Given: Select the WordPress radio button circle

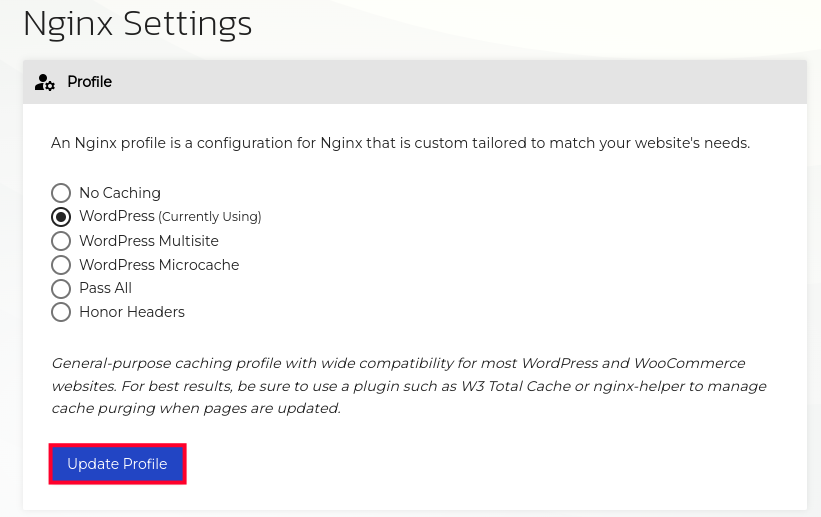Looking at the screenshot, I should click(x=61, y=217).
